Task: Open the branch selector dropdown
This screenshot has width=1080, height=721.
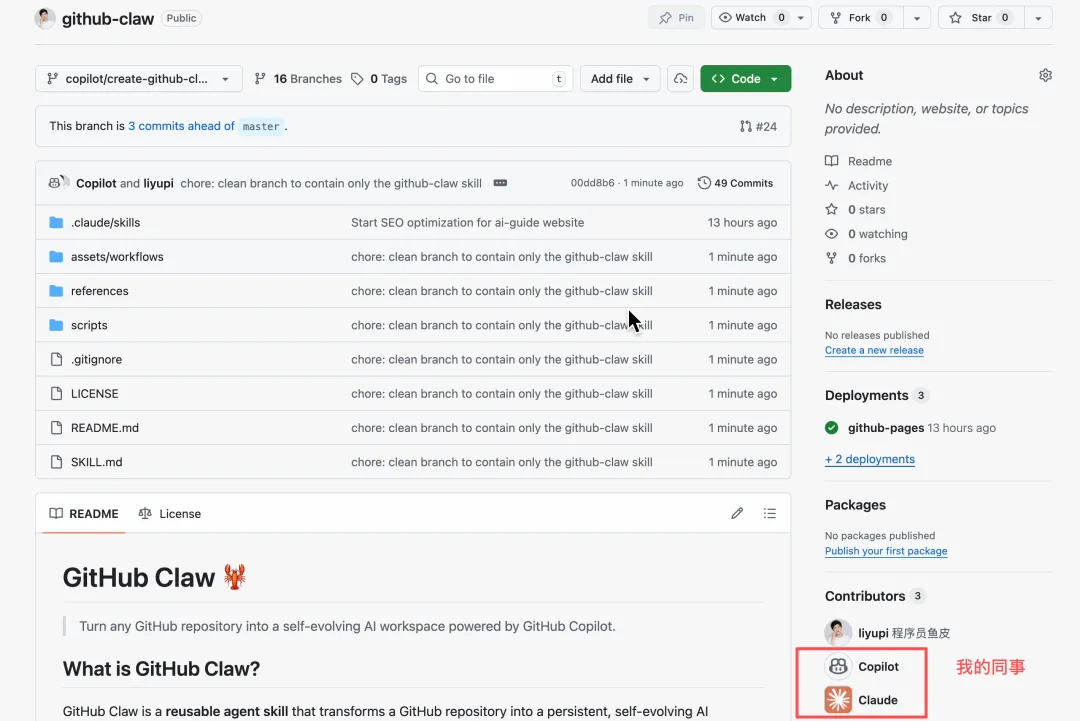Action: point(138,79)
